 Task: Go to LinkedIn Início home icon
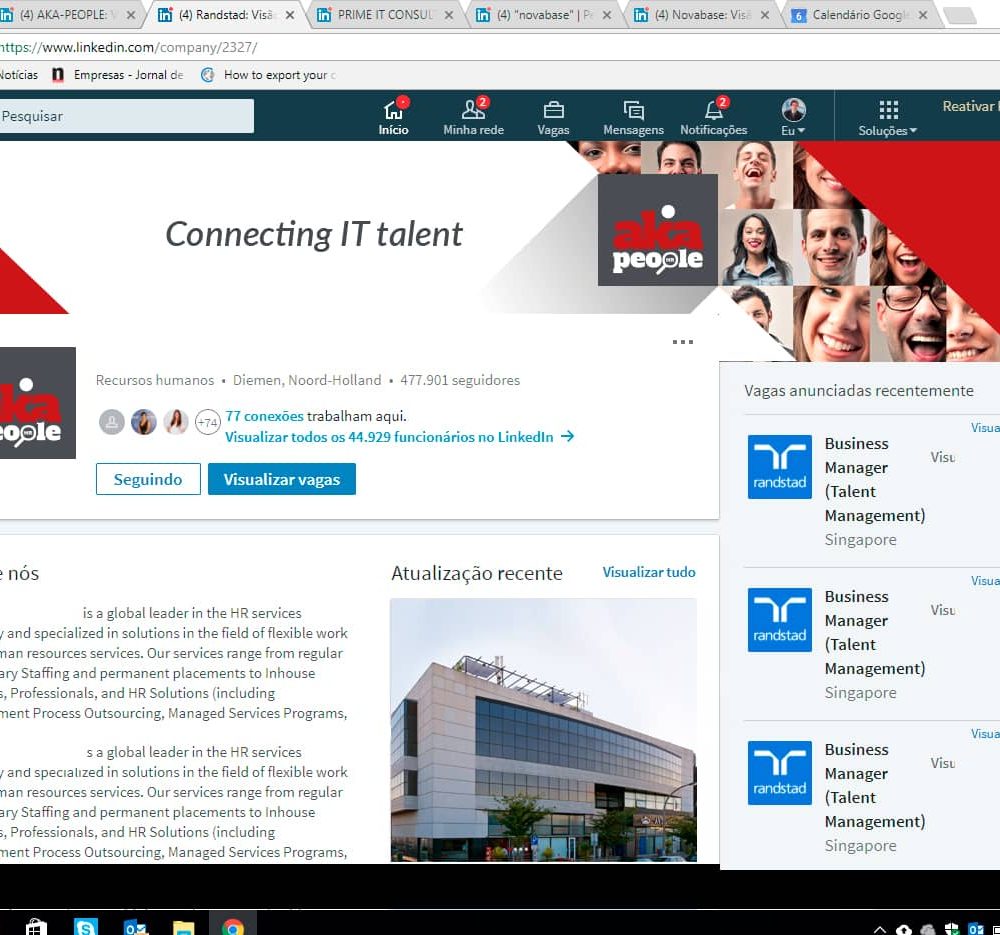click(x=393, y=117)
